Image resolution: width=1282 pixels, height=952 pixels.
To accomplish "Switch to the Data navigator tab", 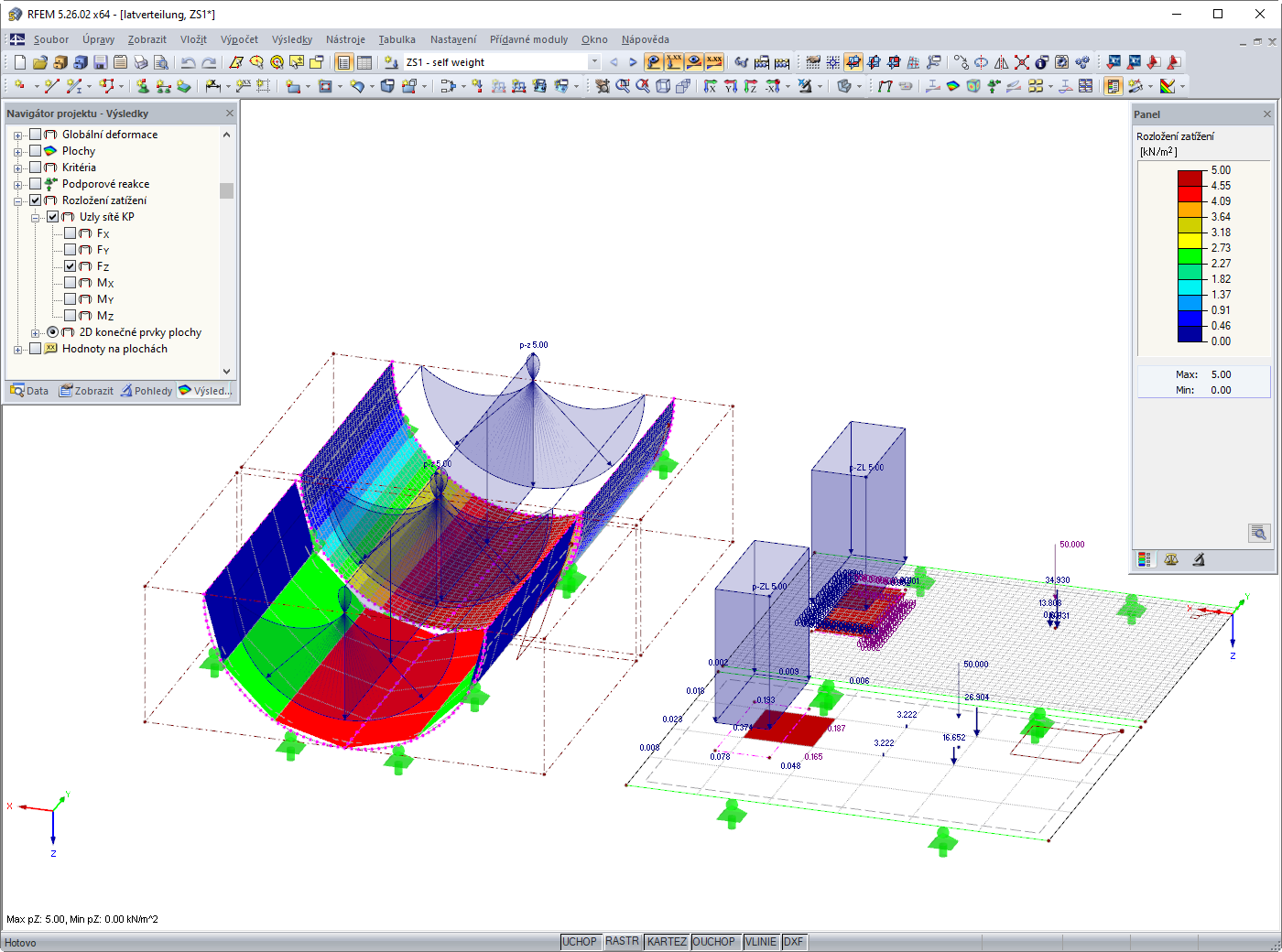I will pos(29,391).
